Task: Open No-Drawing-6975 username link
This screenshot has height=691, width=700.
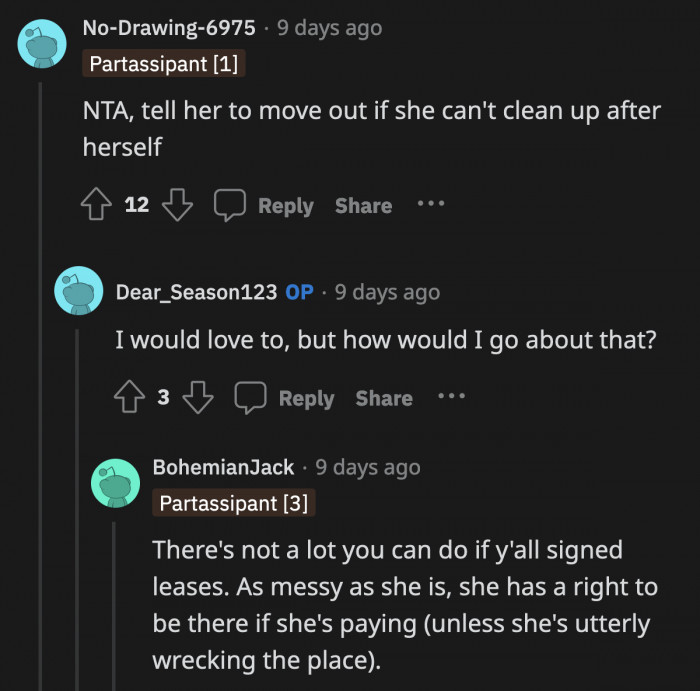Action: click(x=168, y=28)
